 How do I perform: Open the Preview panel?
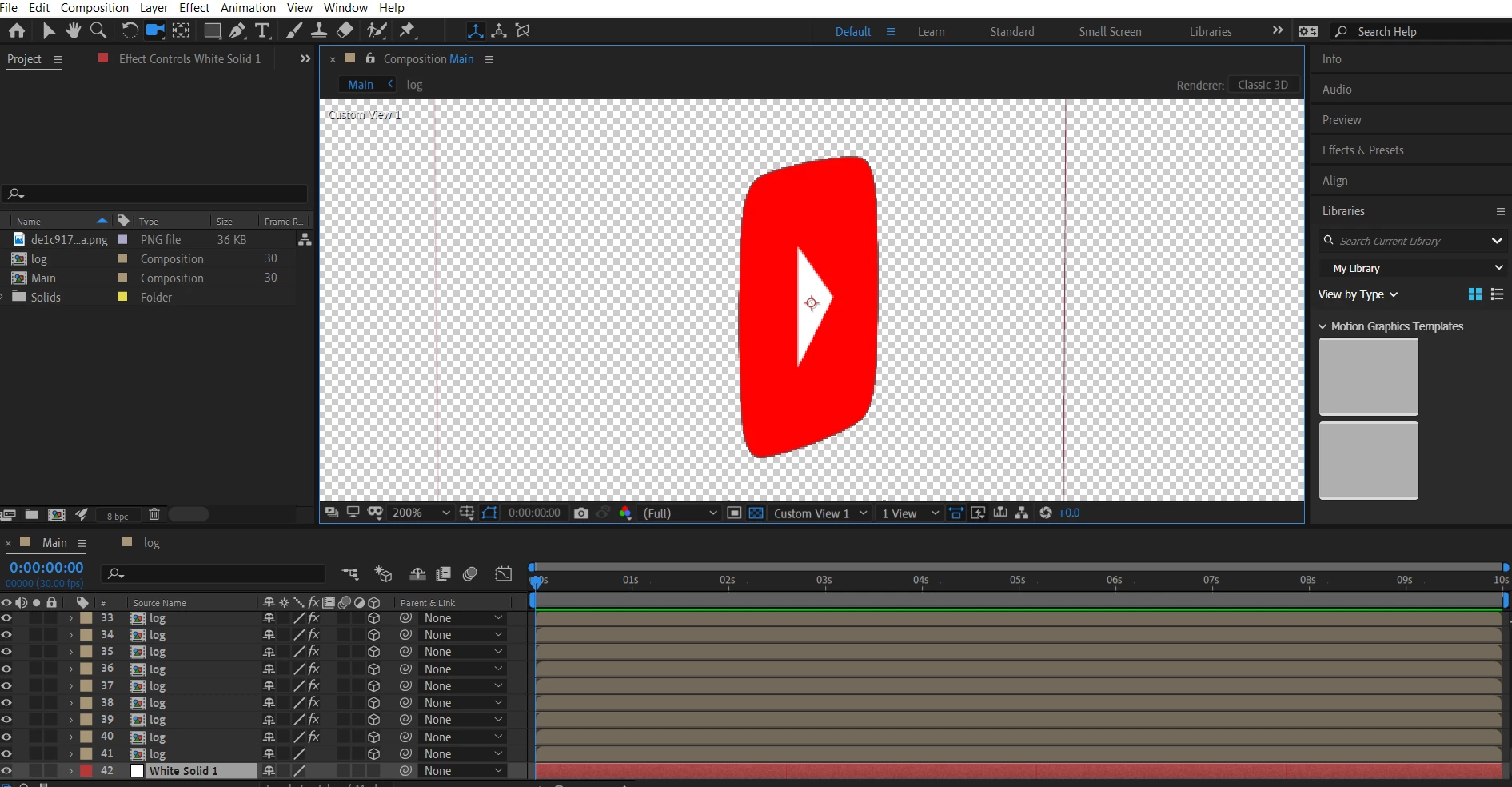[x=1341, y=120]
